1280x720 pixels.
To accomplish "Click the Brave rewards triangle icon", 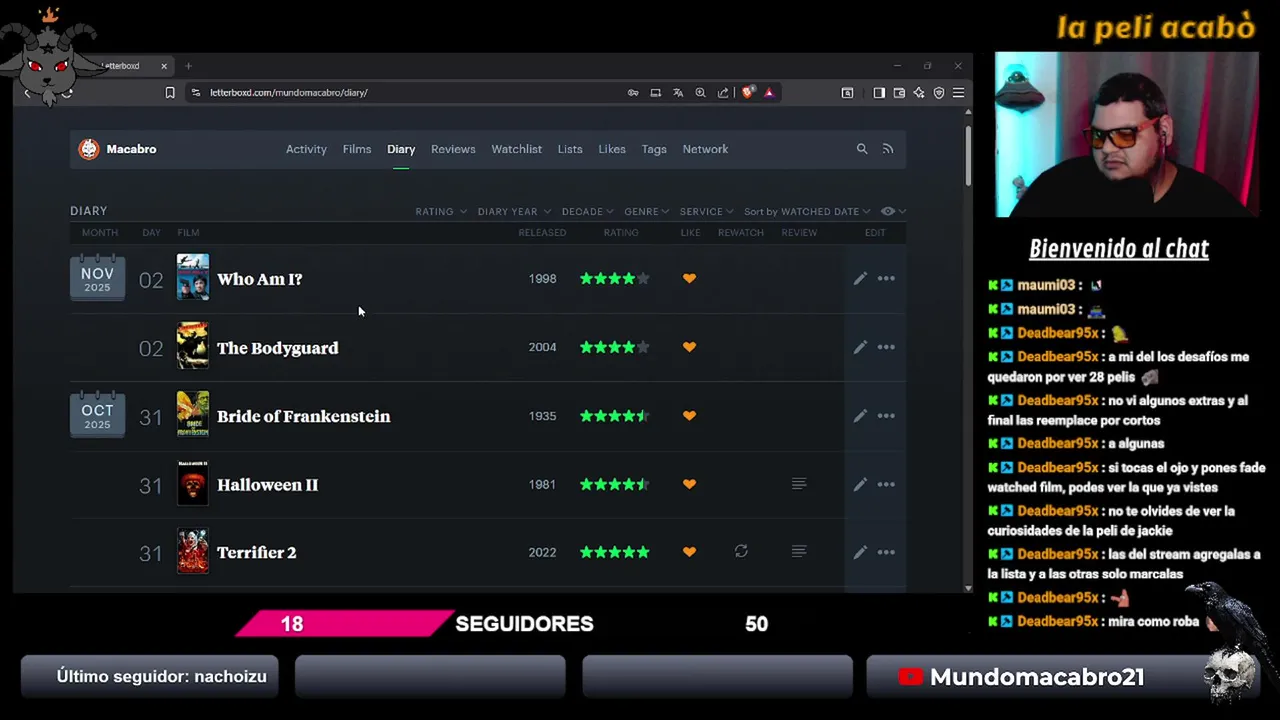I will [x=769, y=92].
